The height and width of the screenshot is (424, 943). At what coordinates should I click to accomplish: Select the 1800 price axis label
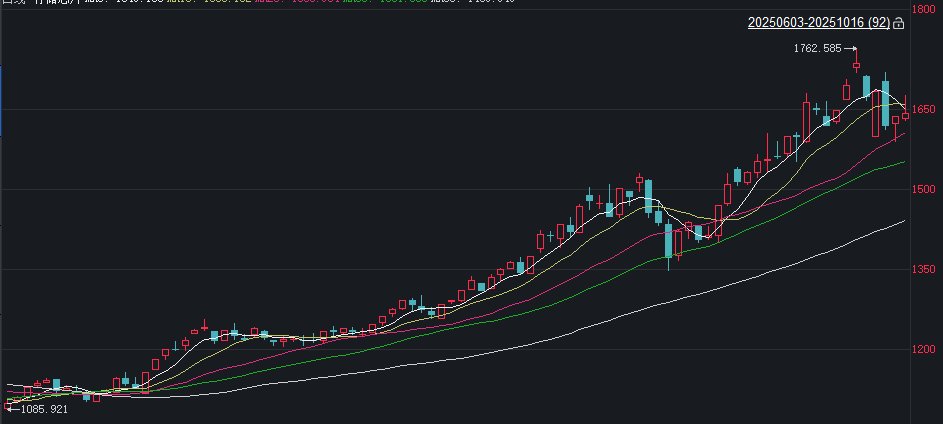pyautogui.click(x=925, y=9)
